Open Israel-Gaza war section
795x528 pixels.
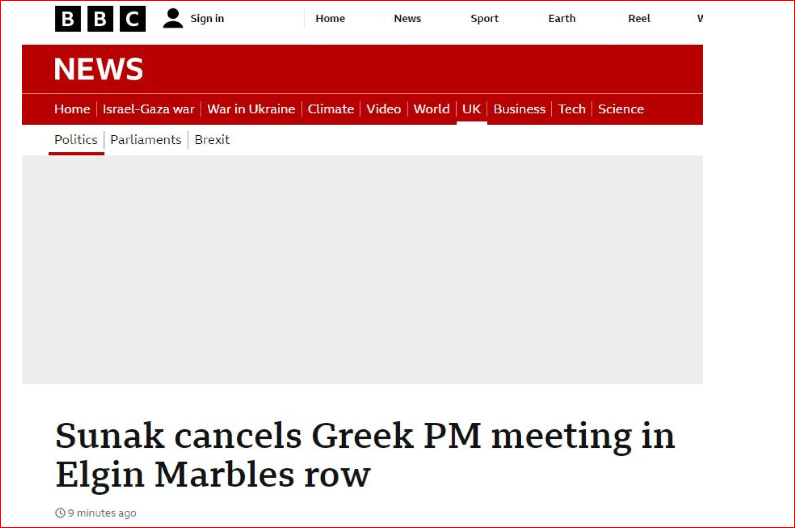tap(149, 109)
